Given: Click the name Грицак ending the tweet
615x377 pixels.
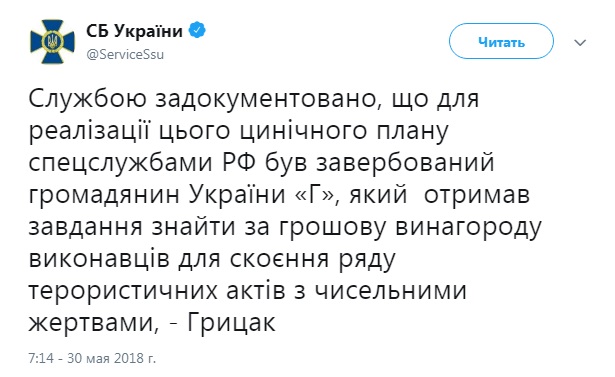Looking at the screenshot, I should (231, 323).
